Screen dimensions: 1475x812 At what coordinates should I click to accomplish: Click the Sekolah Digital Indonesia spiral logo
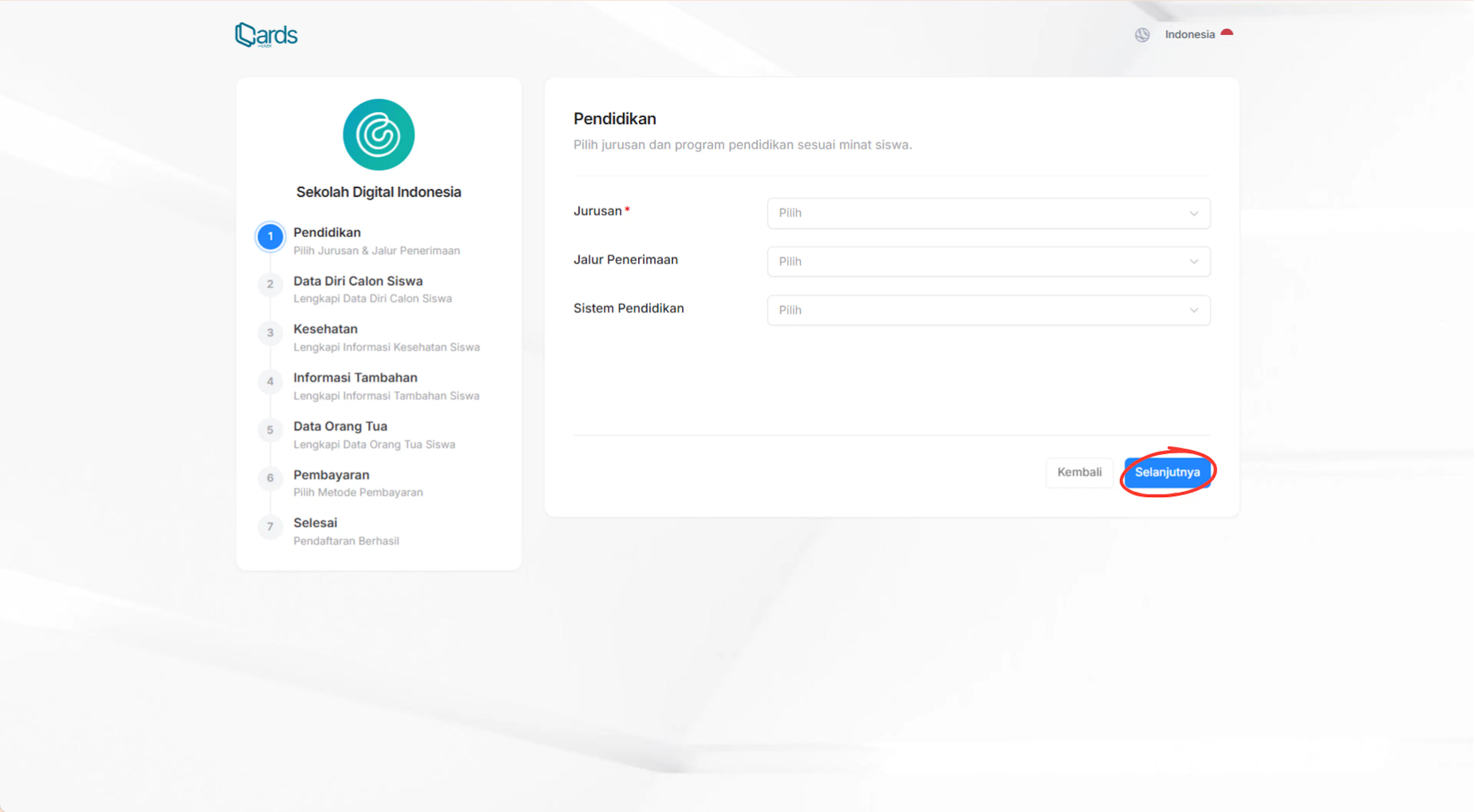point(378,134)
